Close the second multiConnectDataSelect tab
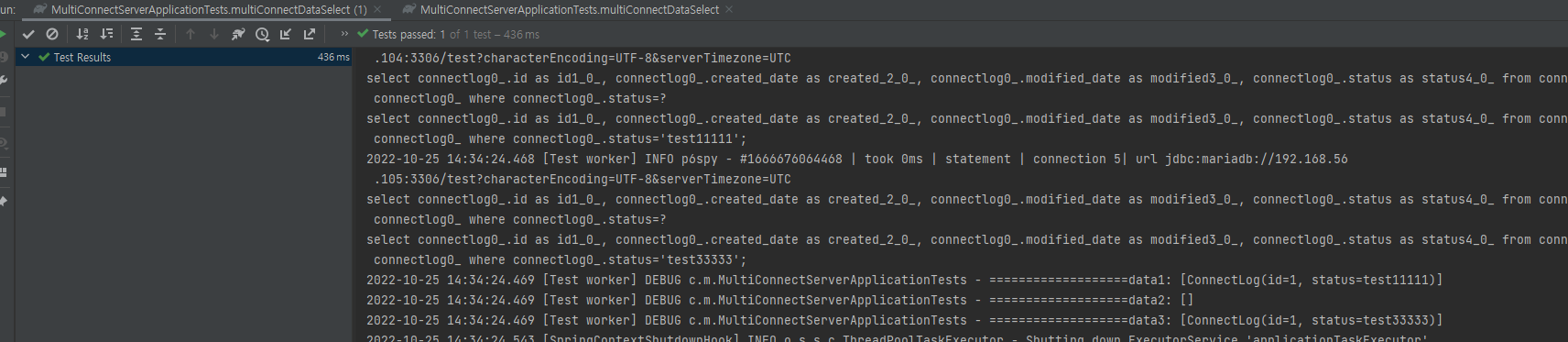 [x=729, y=9]
